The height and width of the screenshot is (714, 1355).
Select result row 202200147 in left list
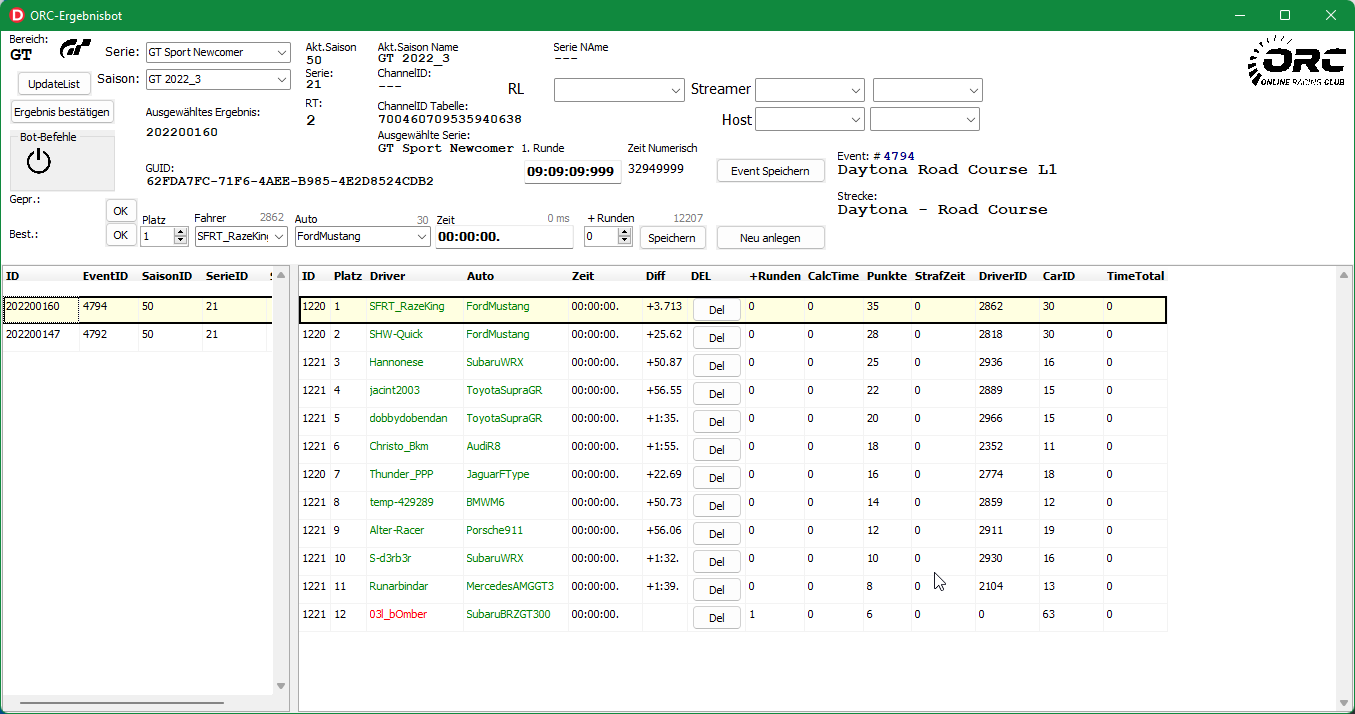[40, 335]
